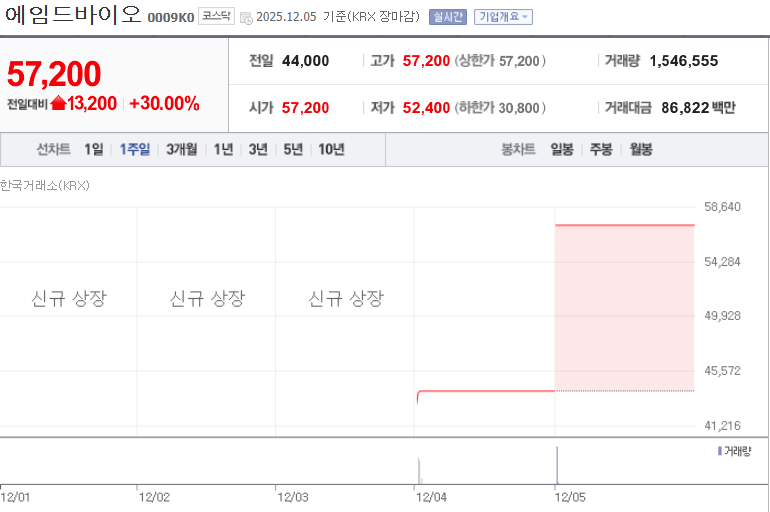Click the calendar icon beside the date
This screenshot has width=770, height=512.
pos(246,18)
